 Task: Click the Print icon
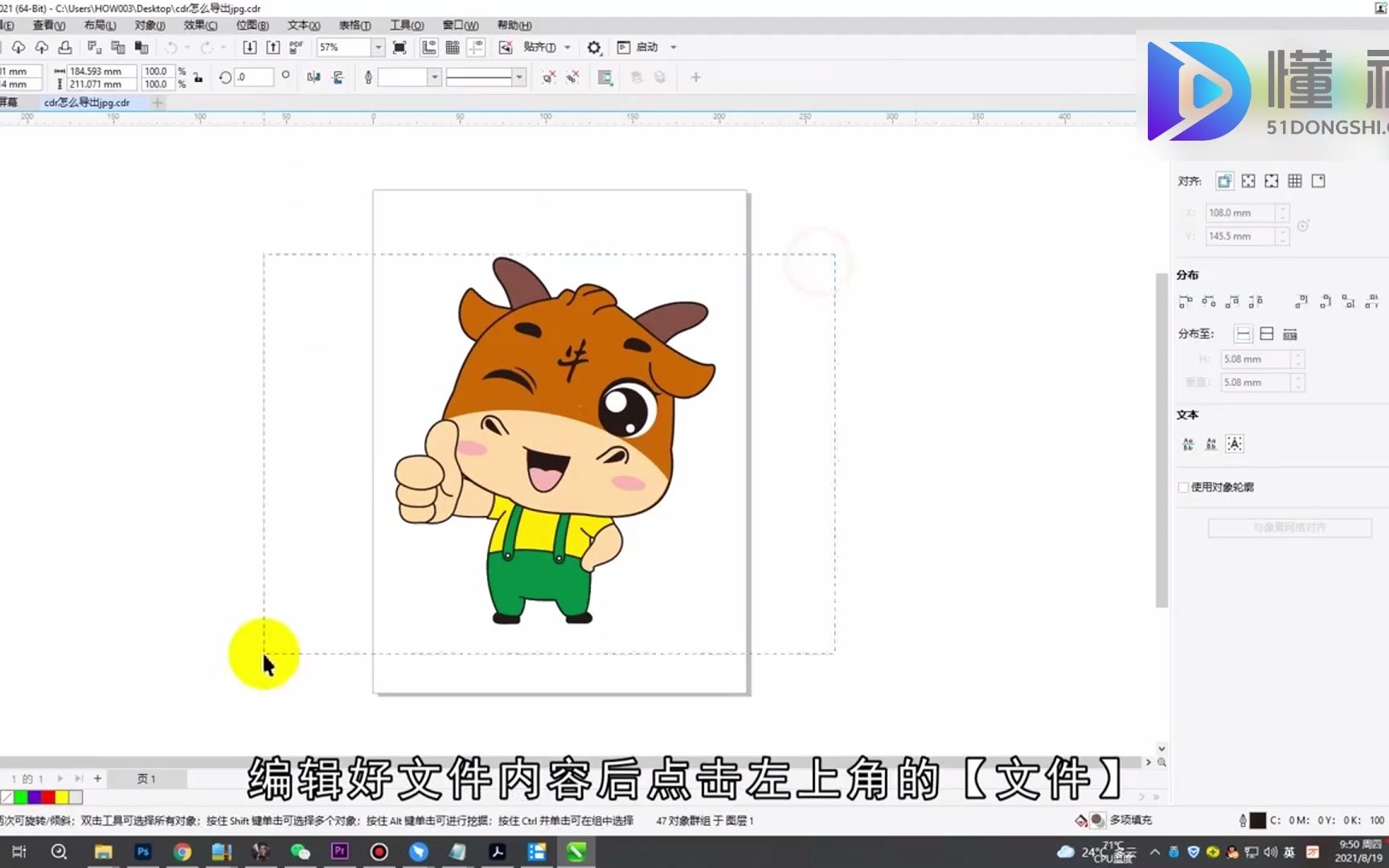65,47
